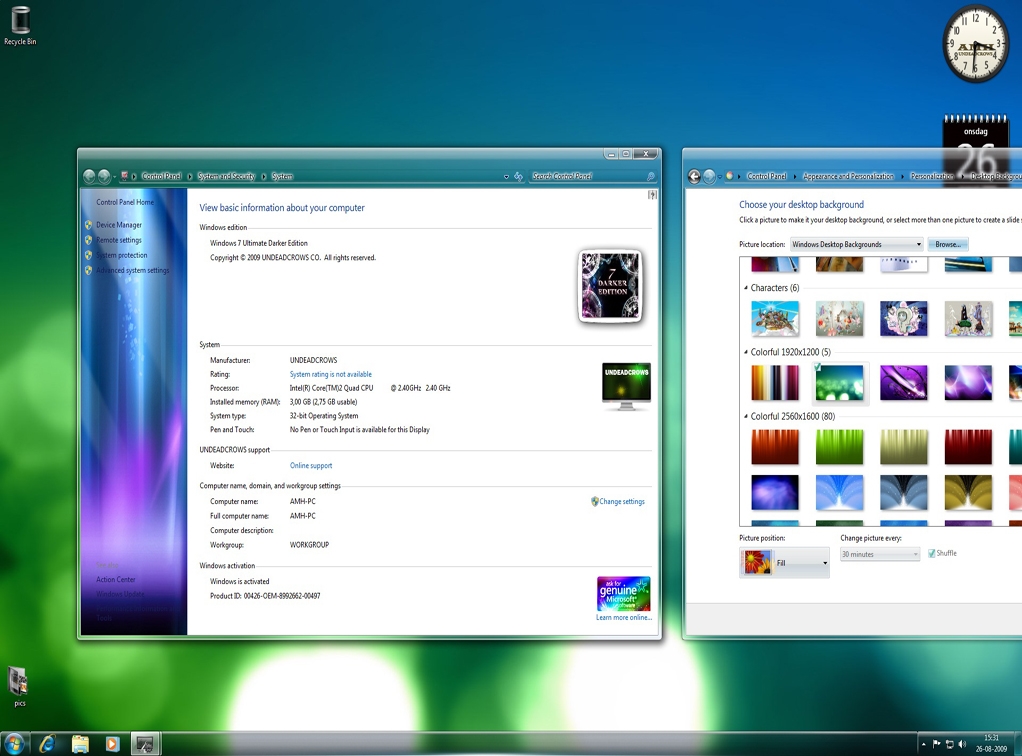Select the purple swirl Colorful 1920x1200 wallpaper

pyautogui.click(x=903, y=383)
